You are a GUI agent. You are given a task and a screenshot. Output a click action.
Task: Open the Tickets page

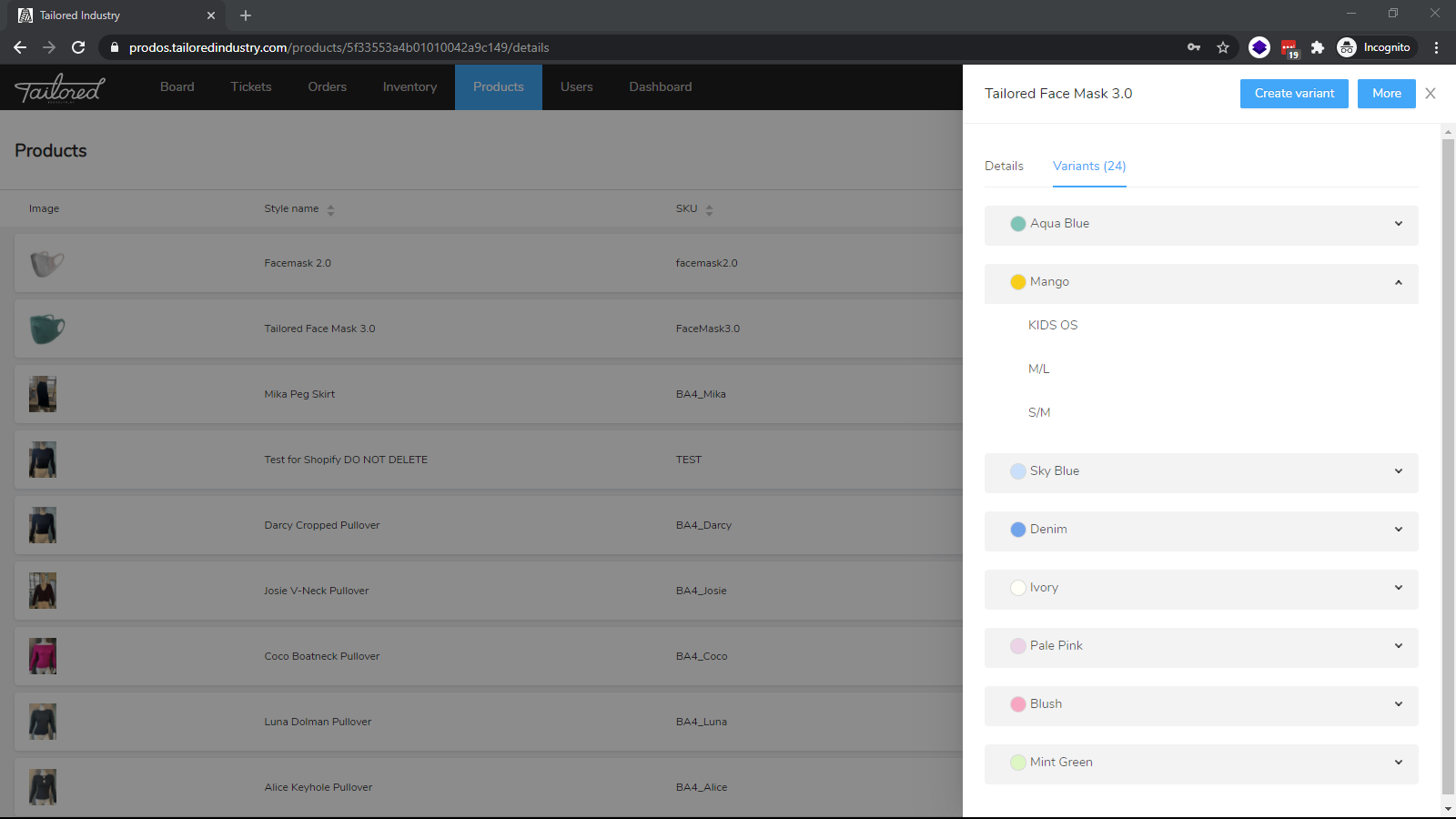(x=251, y=87)
